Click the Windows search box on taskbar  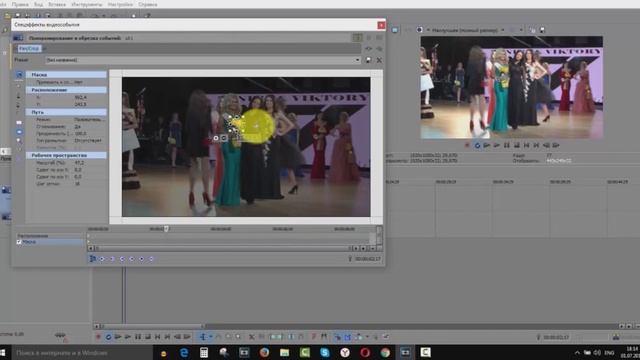click(x=82, y=353)
